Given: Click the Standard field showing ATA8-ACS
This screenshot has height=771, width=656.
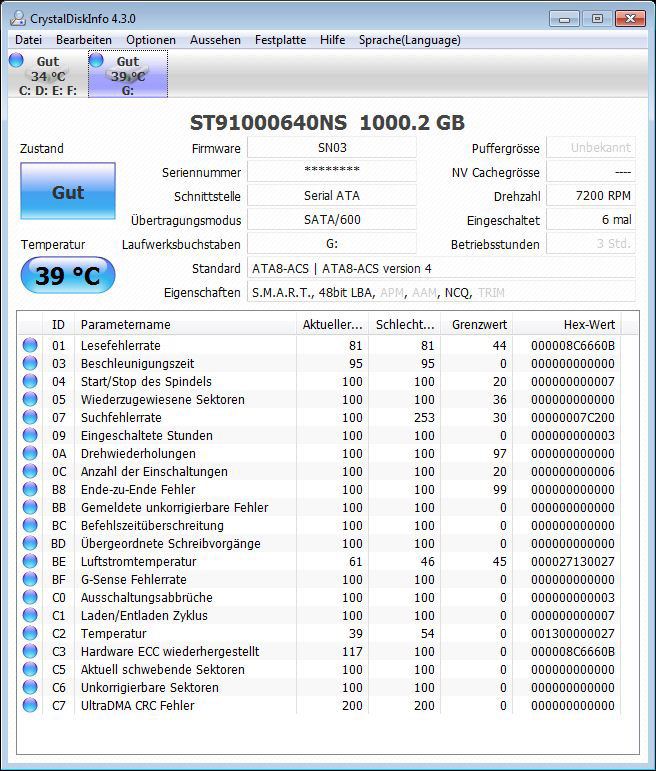Looking at the screenshot, I should [x=441, y=268].
